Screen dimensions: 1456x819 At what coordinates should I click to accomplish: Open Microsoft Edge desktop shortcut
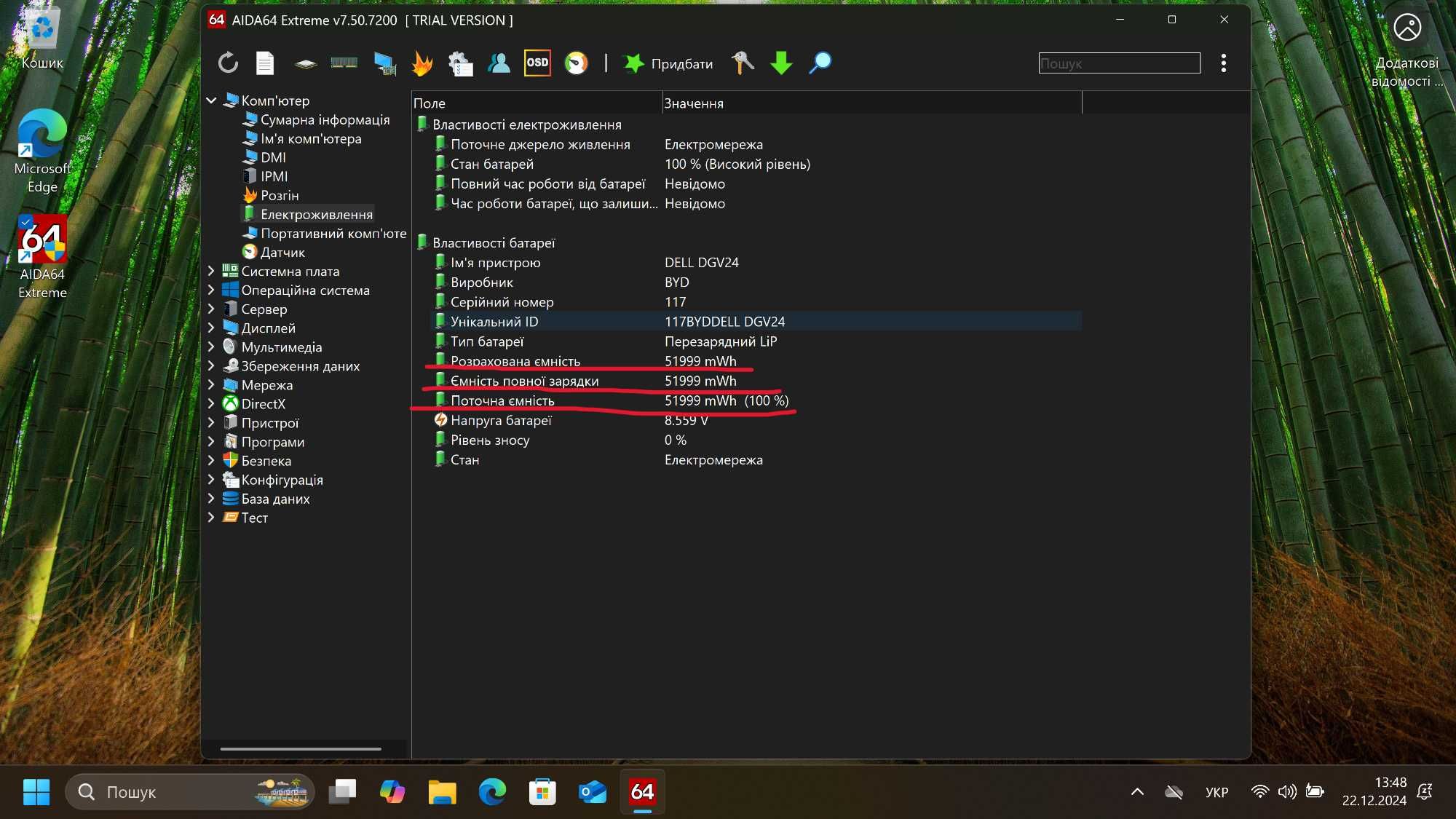[42, 151]
